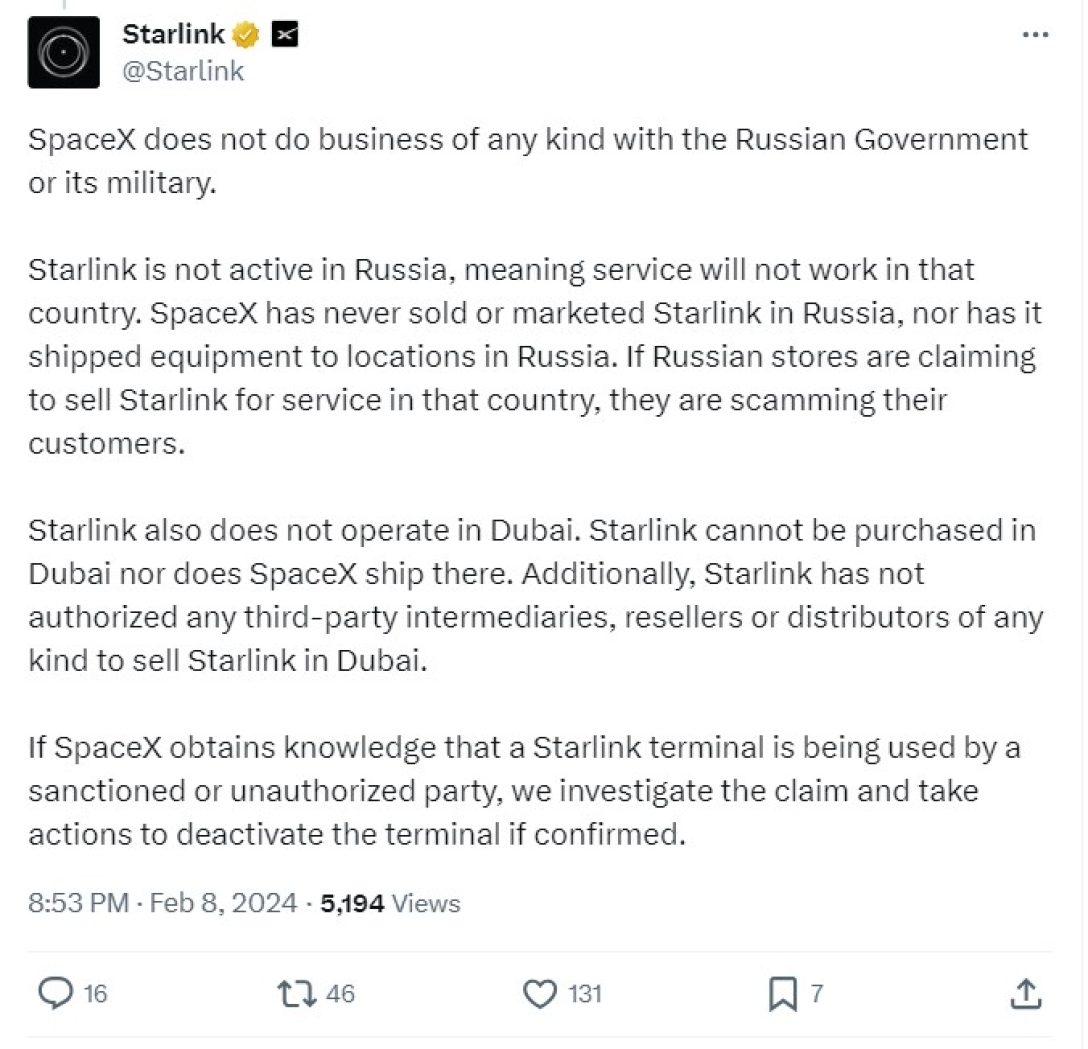The width and height of the screenshot is (1088, 1049).
Task: Open the @Starlink handle link
Action: click(182, 72)
